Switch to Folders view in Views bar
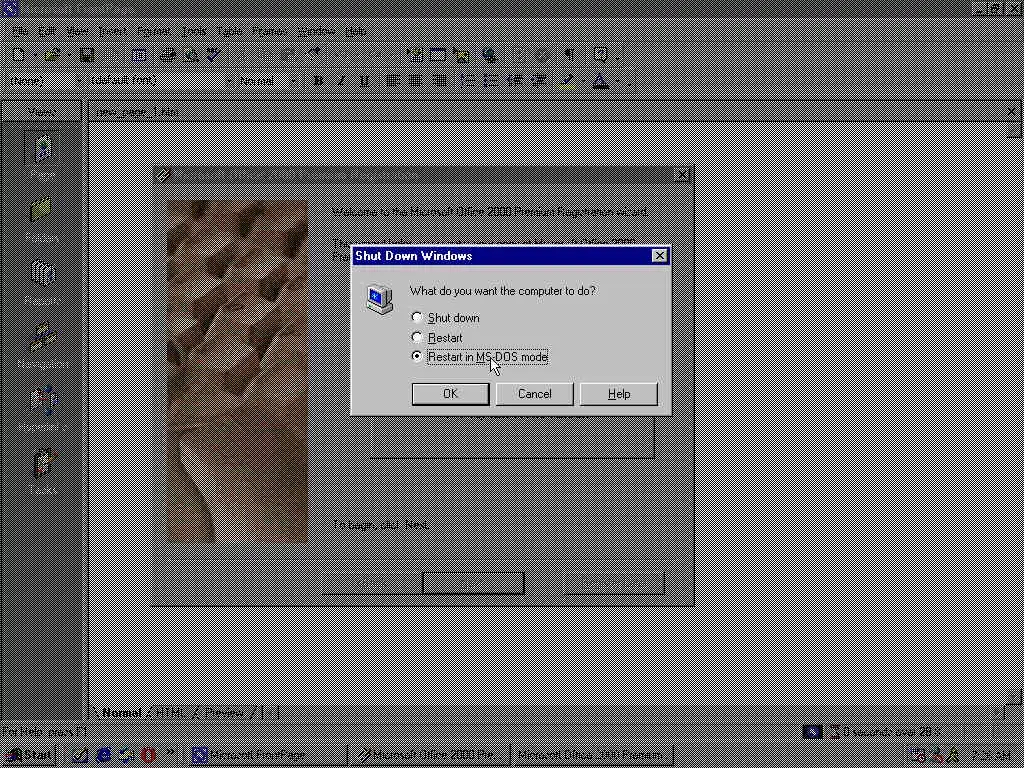1024x768 pixels. [42, 219]
